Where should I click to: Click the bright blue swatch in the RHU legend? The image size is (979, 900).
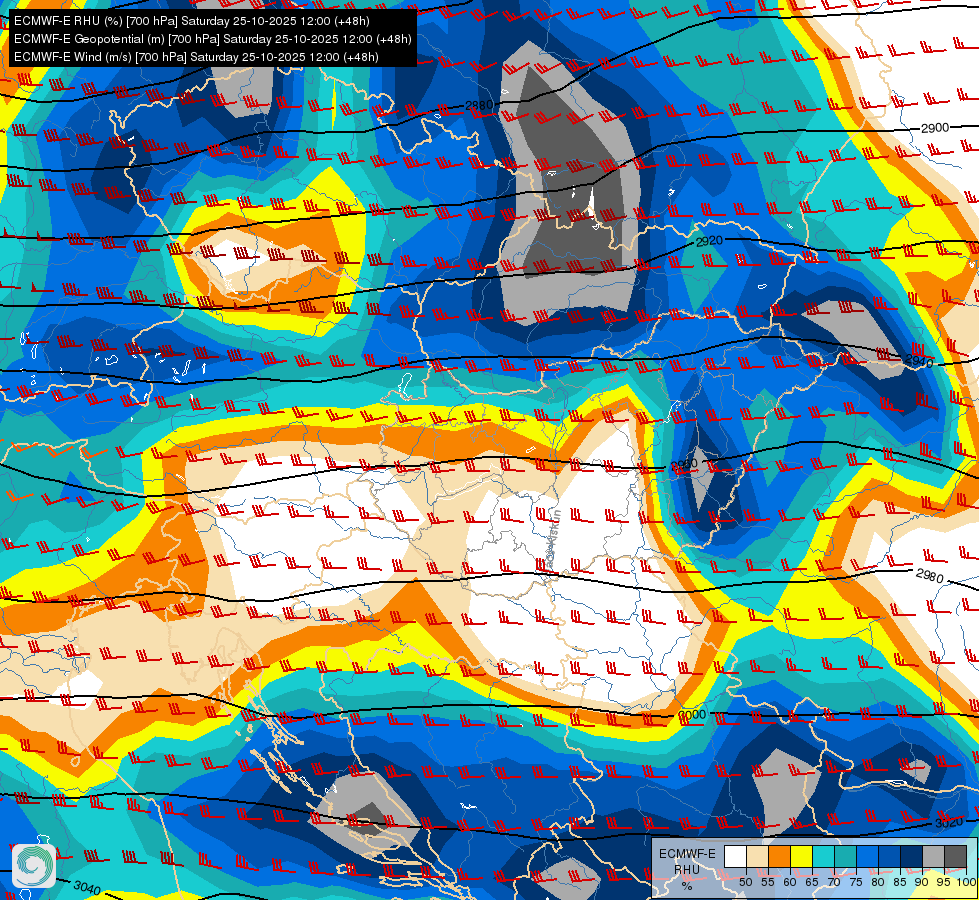(868, 857)
